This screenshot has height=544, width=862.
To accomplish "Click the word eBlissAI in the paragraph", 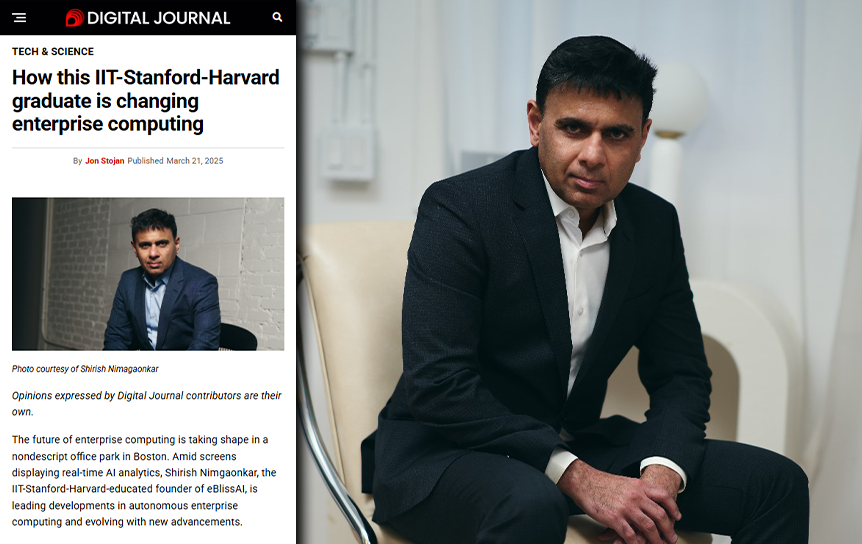I will [x=226, y=489].
